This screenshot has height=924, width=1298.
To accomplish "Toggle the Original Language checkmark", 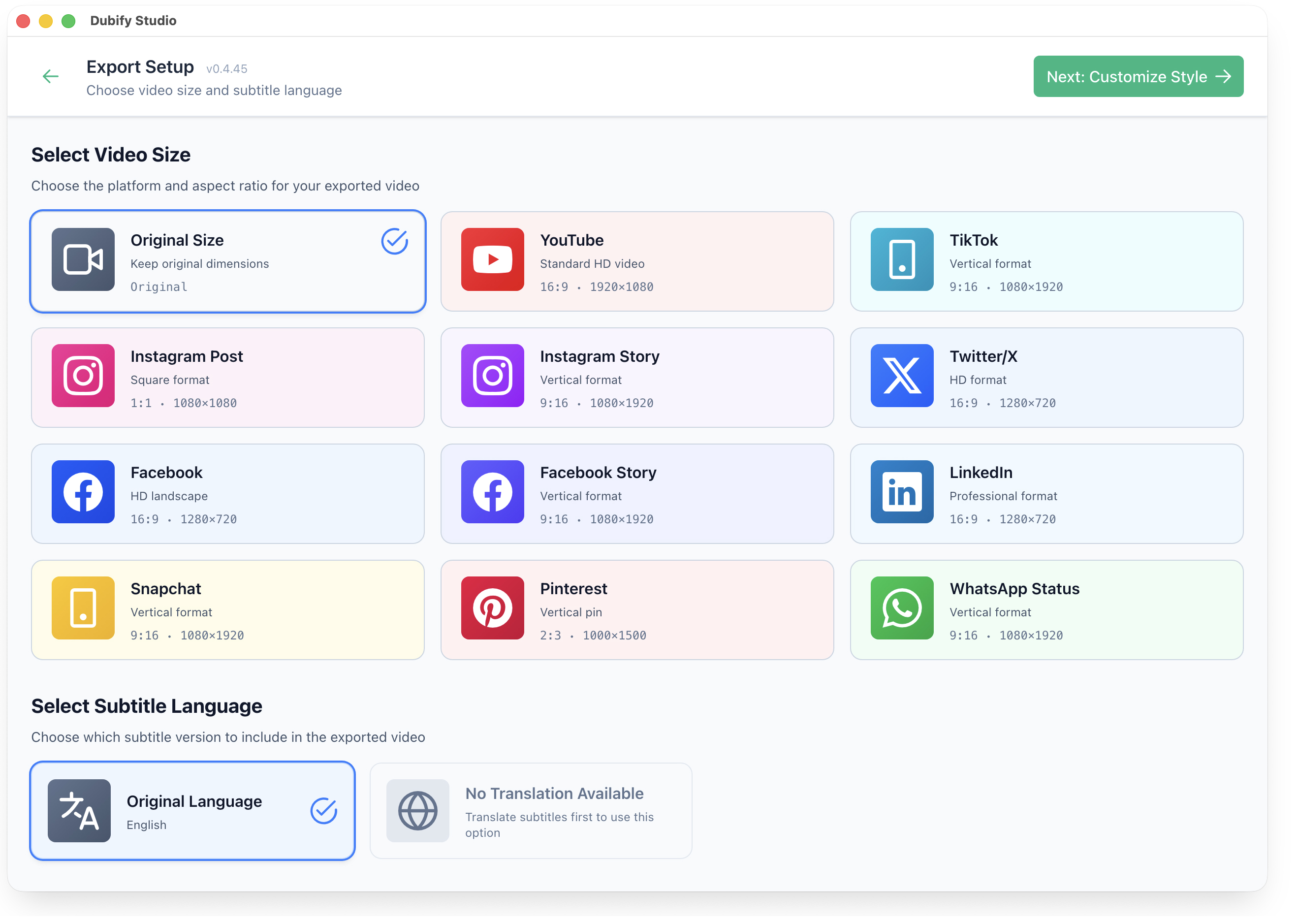I will (x=324, y=810).
